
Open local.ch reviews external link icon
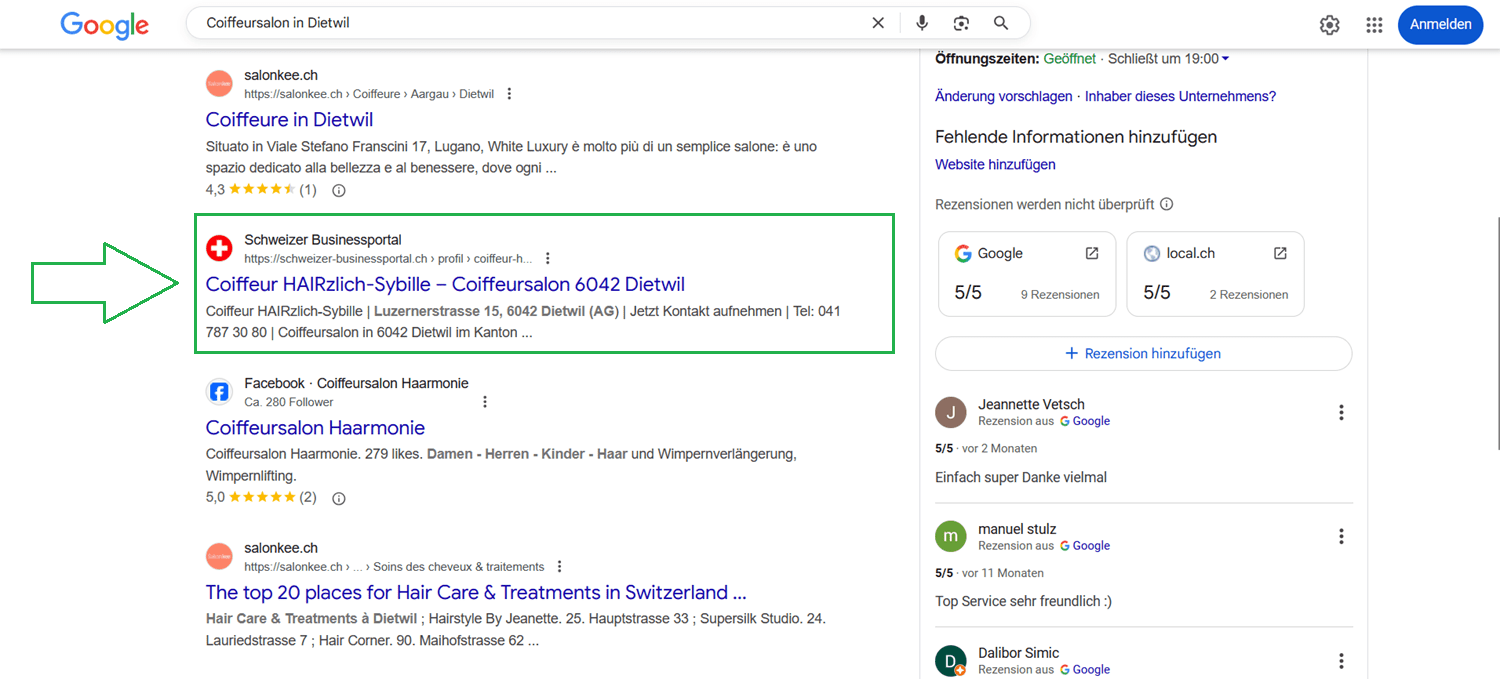click(x=1280, y=254)
